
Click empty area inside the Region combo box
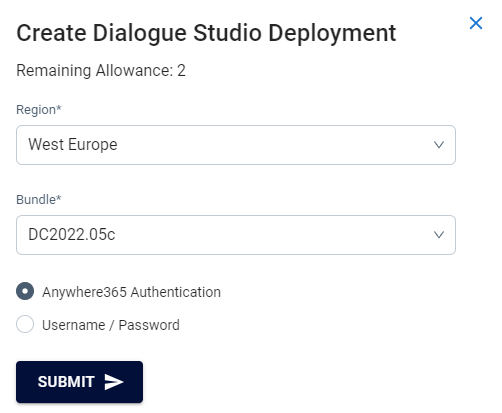[x=273, y=145]
